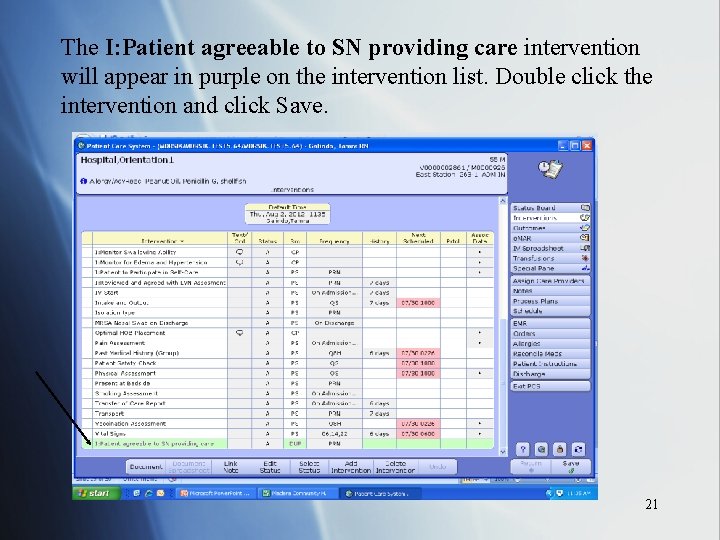Click Edit Status in bottom toolbar
This screenshot has height=540, width=720.
coord(270,467)
